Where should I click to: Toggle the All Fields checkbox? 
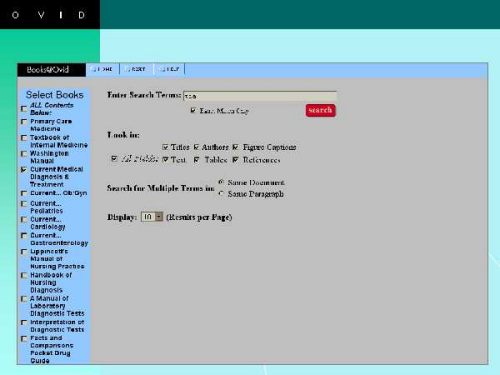(x=114, y=159)
